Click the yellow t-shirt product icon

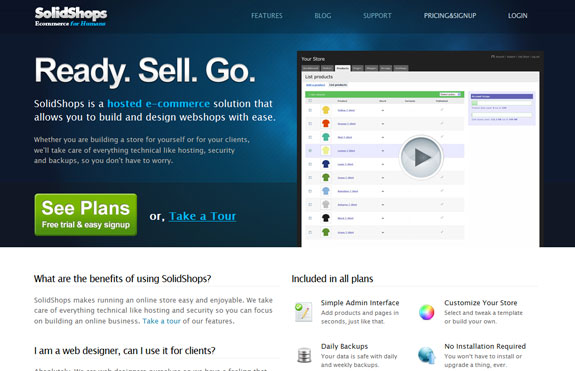(x=326, y=110)
